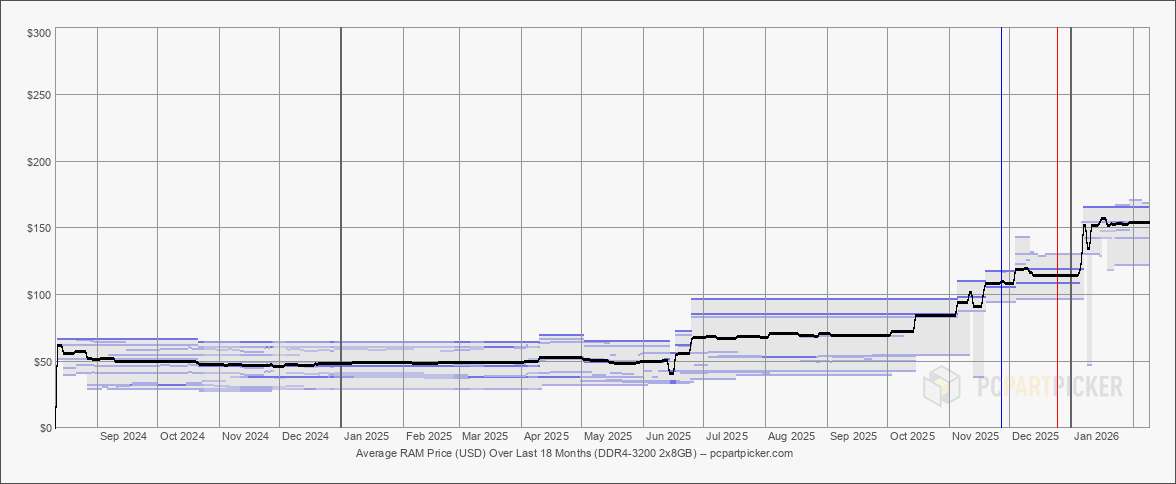Select the $50 price axis label
Viewport: 1176px width, 484px height.
pos(42,361)
